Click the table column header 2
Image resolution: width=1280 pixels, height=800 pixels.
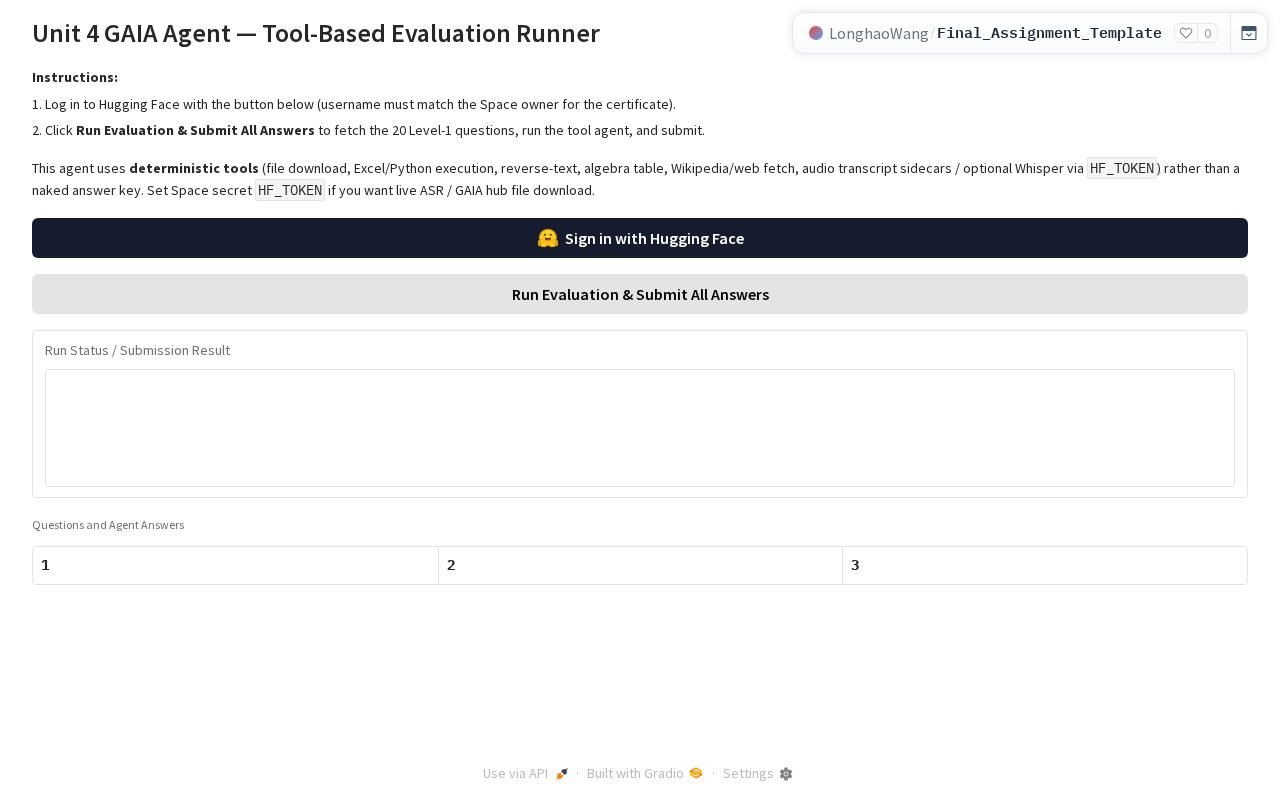click(640, 565)
